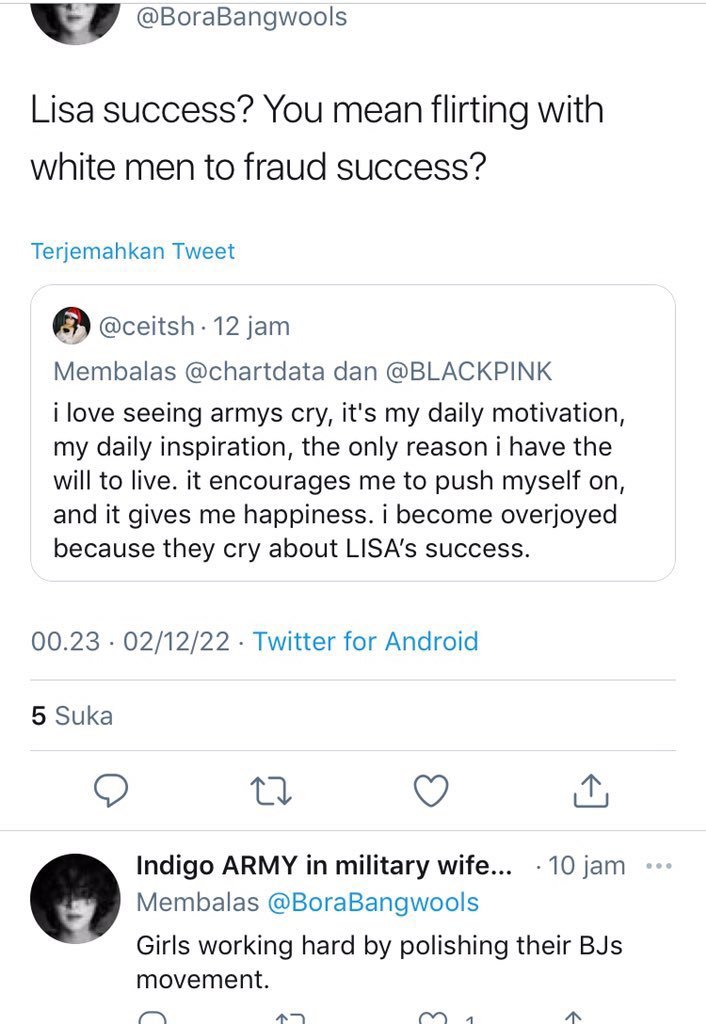Tap the reply icon under the main tweet
This screenshot has width=706, height=1024.
tap(111, 792)
